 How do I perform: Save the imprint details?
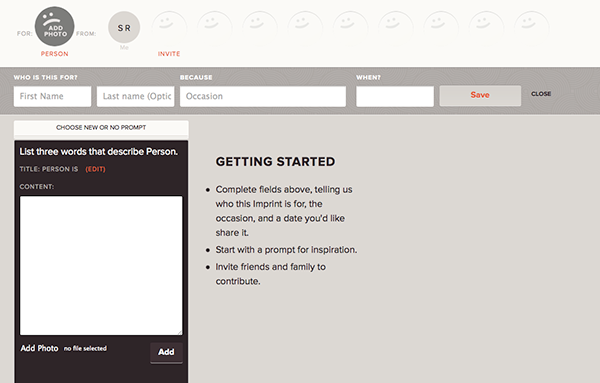(480, 95)
